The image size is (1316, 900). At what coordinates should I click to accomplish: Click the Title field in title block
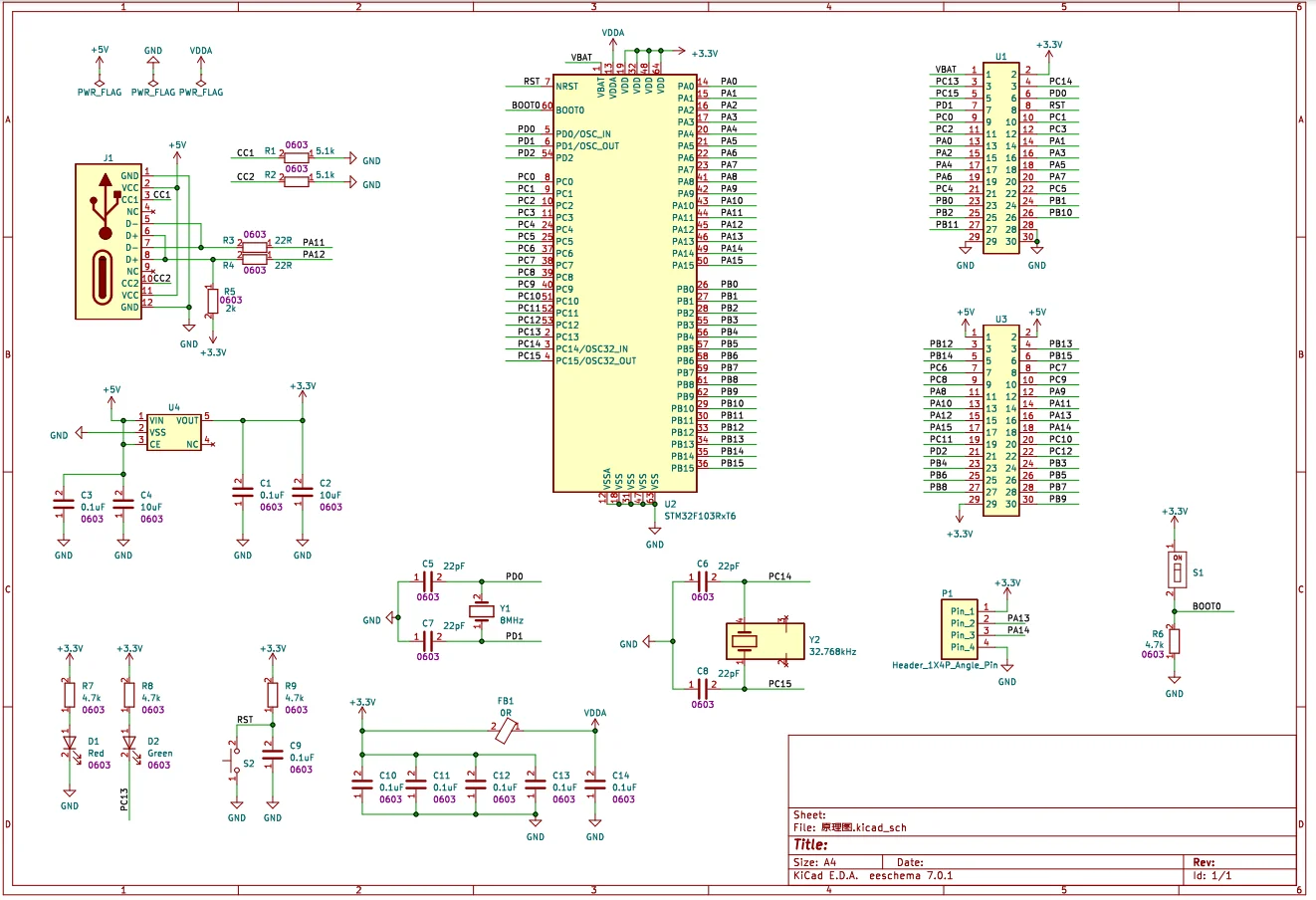(x=811, y=844)
